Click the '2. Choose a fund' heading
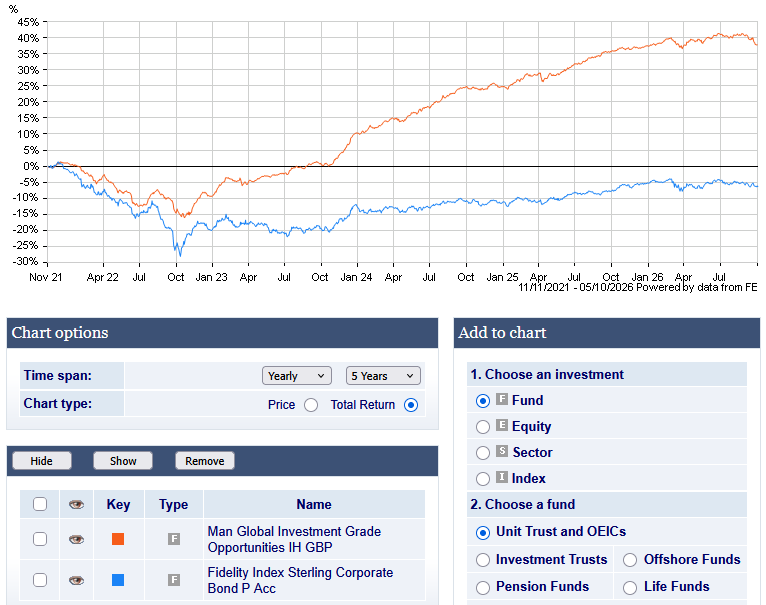Viewport: 766px width, 605px height. [522, 504]
